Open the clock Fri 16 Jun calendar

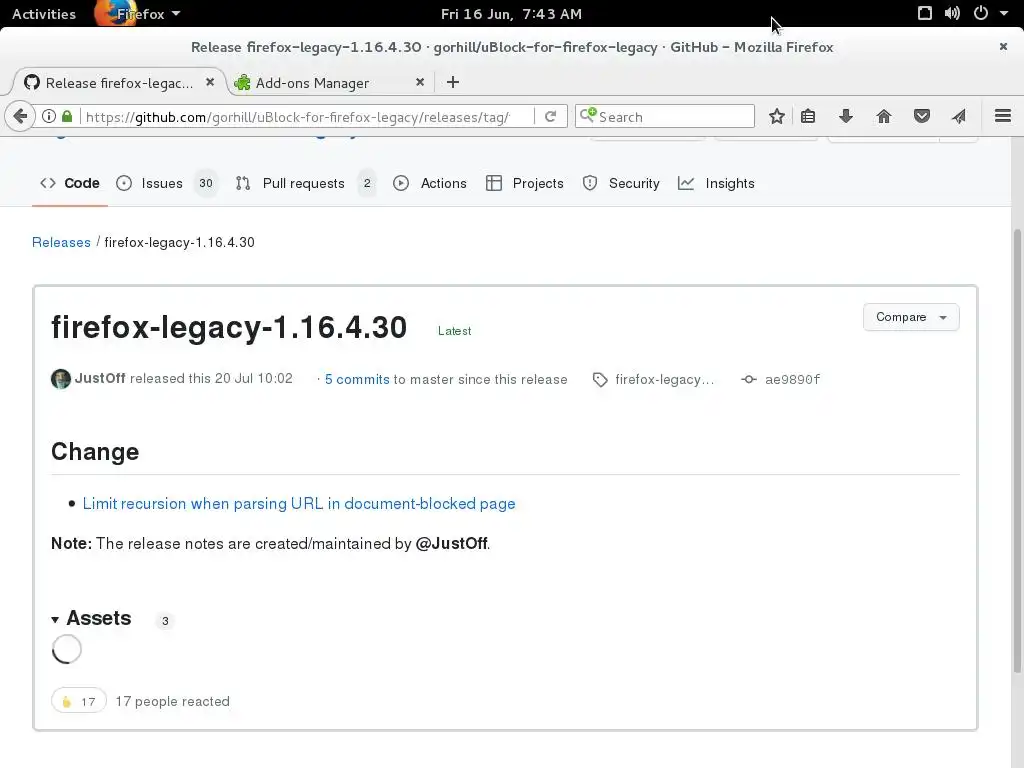511,14
